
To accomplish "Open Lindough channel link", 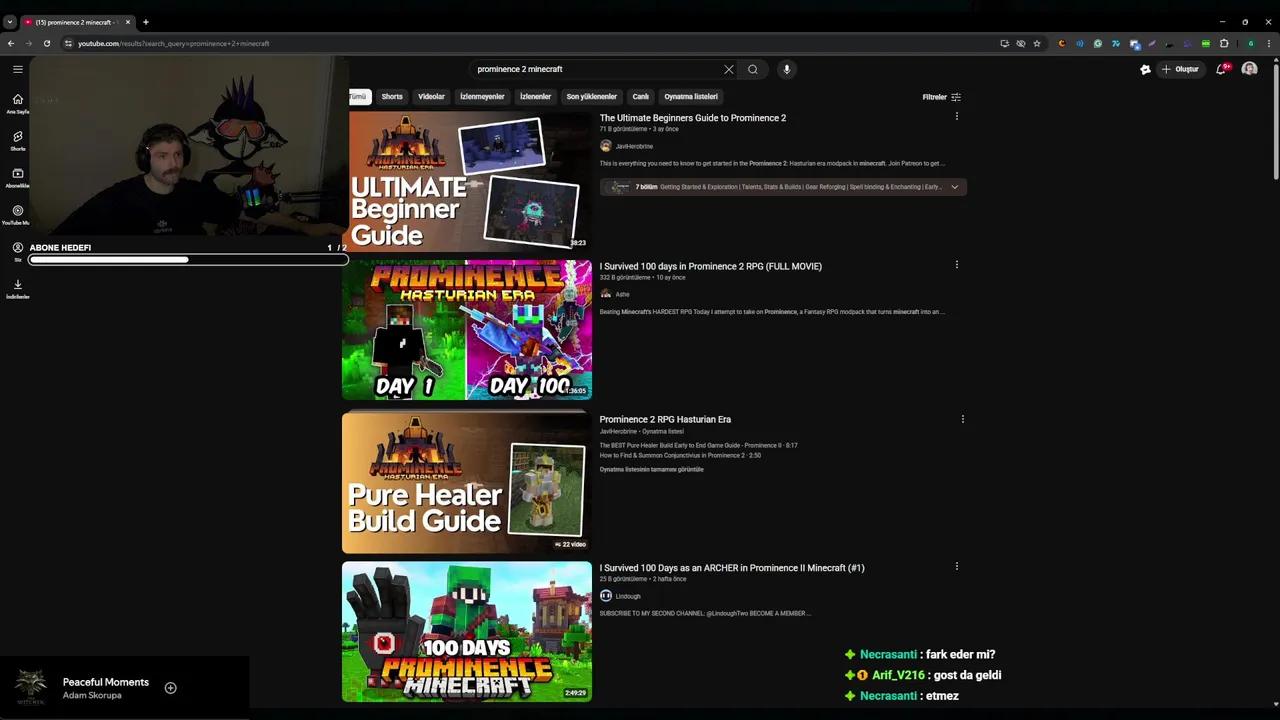I will click(x=628, y=596).
